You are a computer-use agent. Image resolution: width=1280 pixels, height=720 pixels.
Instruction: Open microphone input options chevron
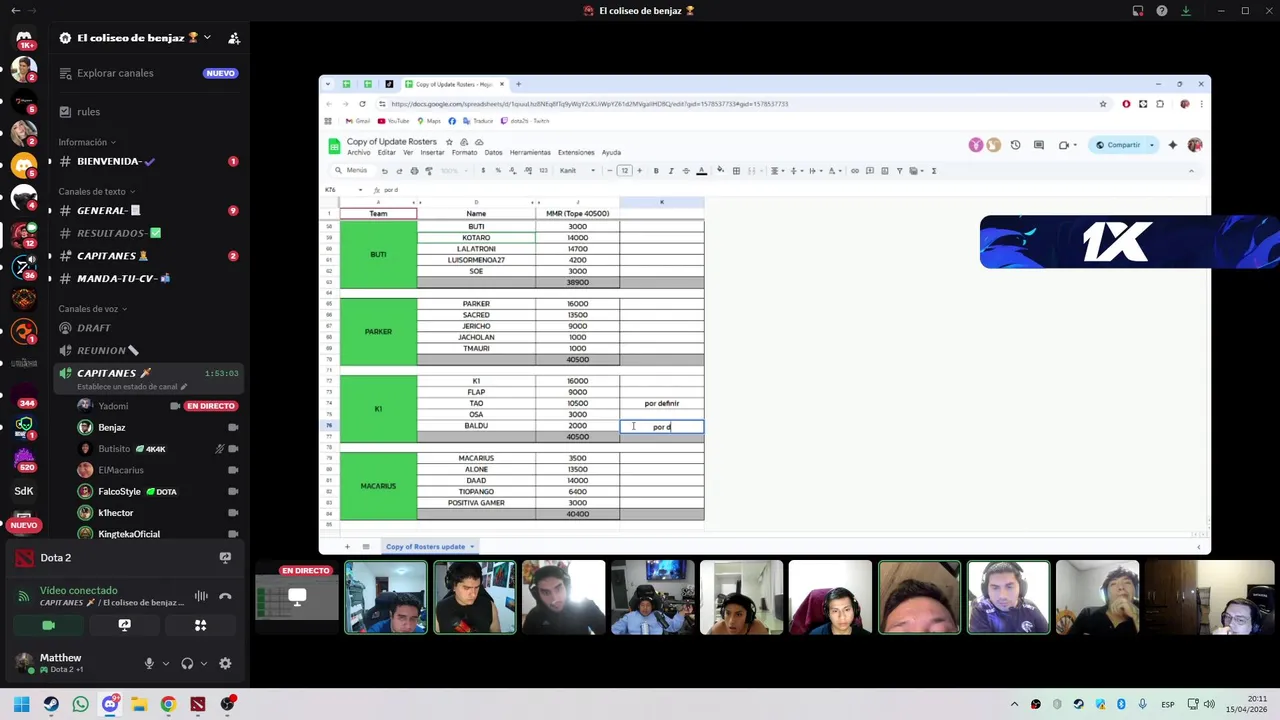point(166,663)
